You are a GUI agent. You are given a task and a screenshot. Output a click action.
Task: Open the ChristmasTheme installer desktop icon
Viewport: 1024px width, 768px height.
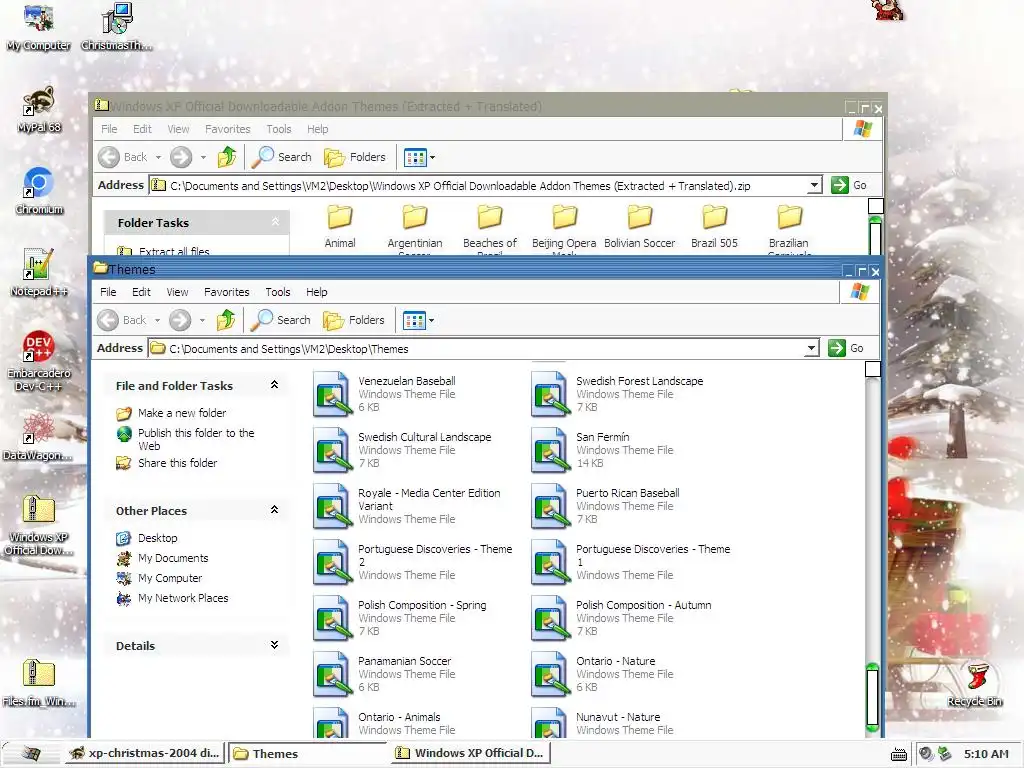click(x=116, y=26)
